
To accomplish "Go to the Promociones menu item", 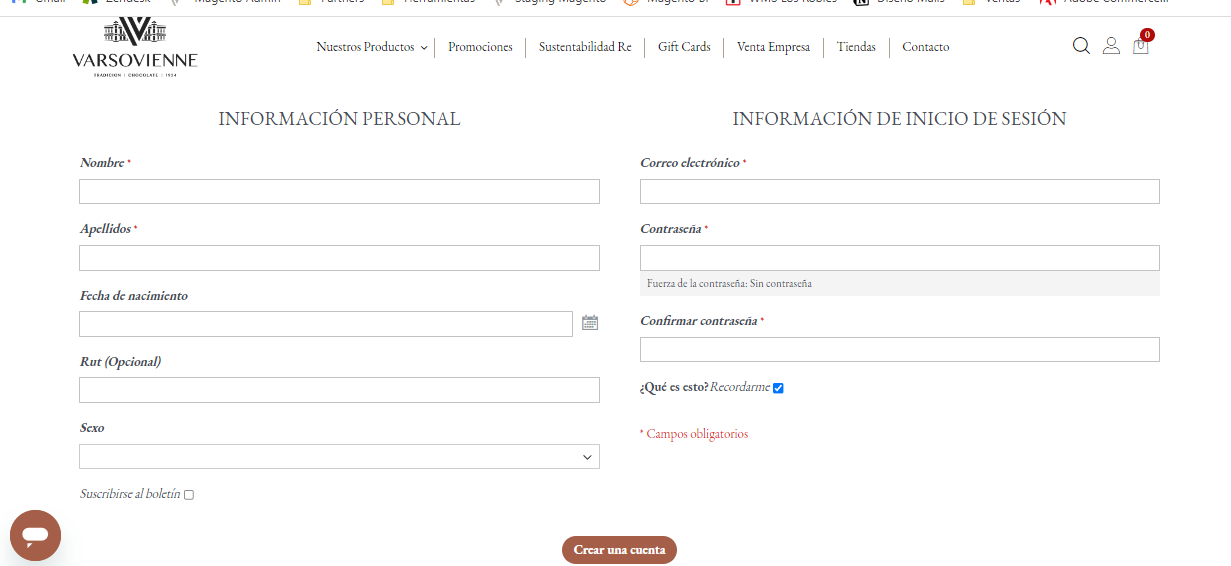I will coord(480,47).
